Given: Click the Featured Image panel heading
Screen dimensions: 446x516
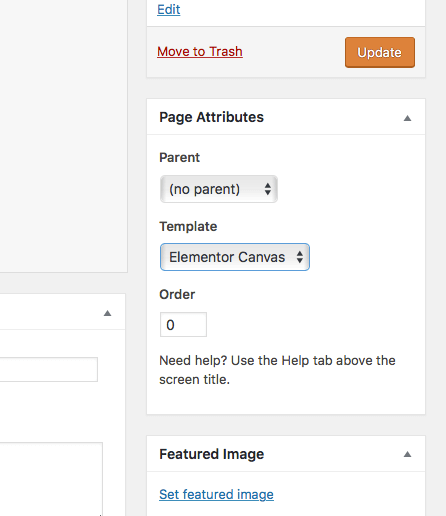Looking at the screenshot, I should tap(211, 454).
